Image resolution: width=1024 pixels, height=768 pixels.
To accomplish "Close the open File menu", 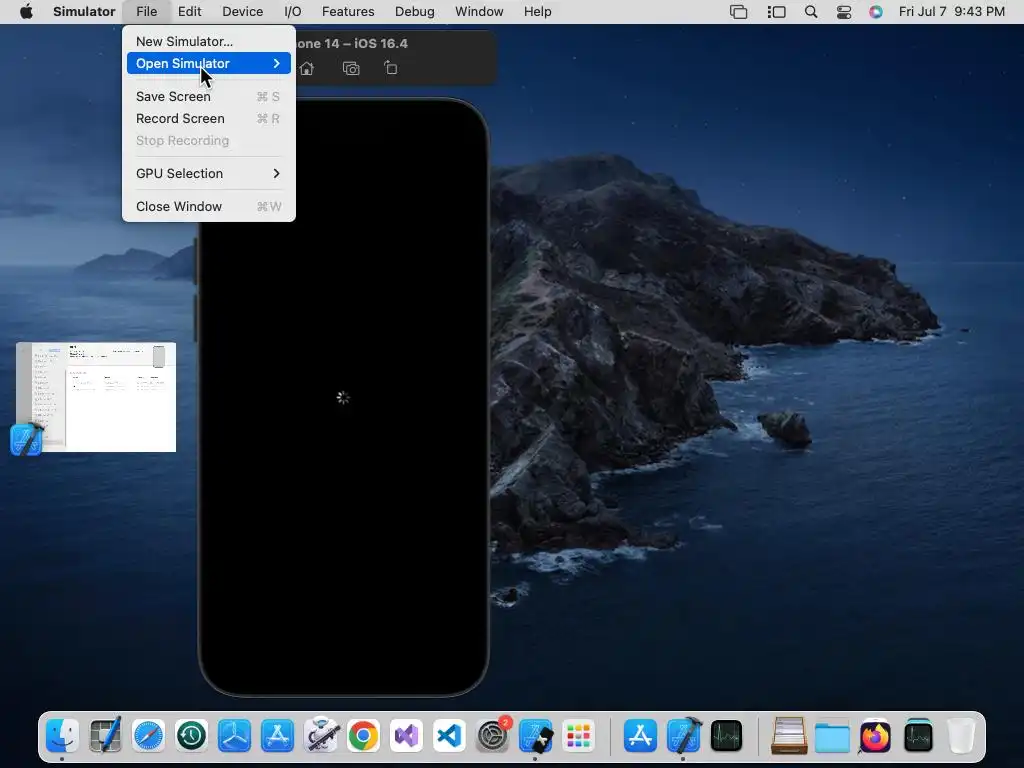I will (146, 12).
